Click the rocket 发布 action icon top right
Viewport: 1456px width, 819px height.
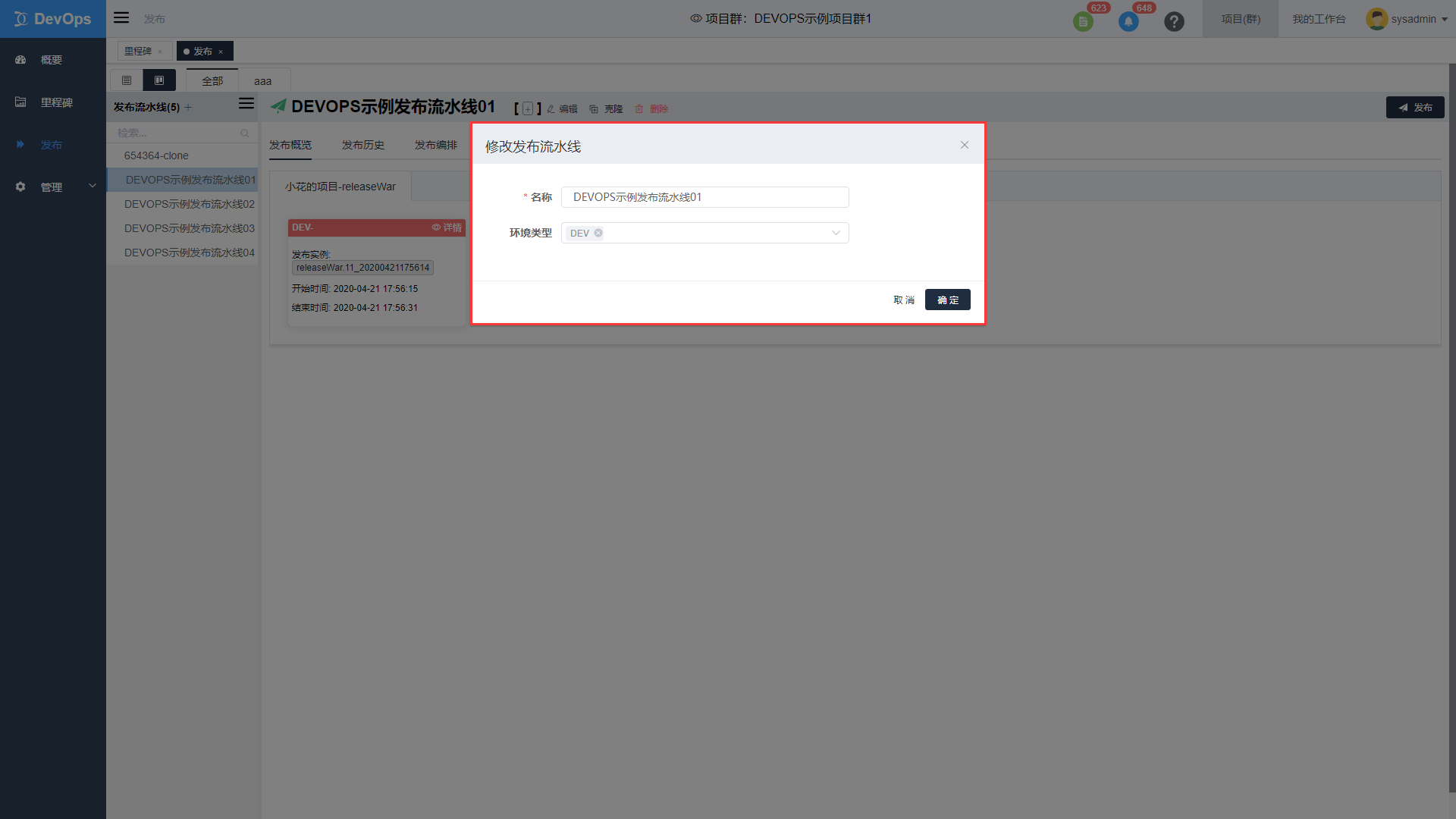[x=1414, y=108]
